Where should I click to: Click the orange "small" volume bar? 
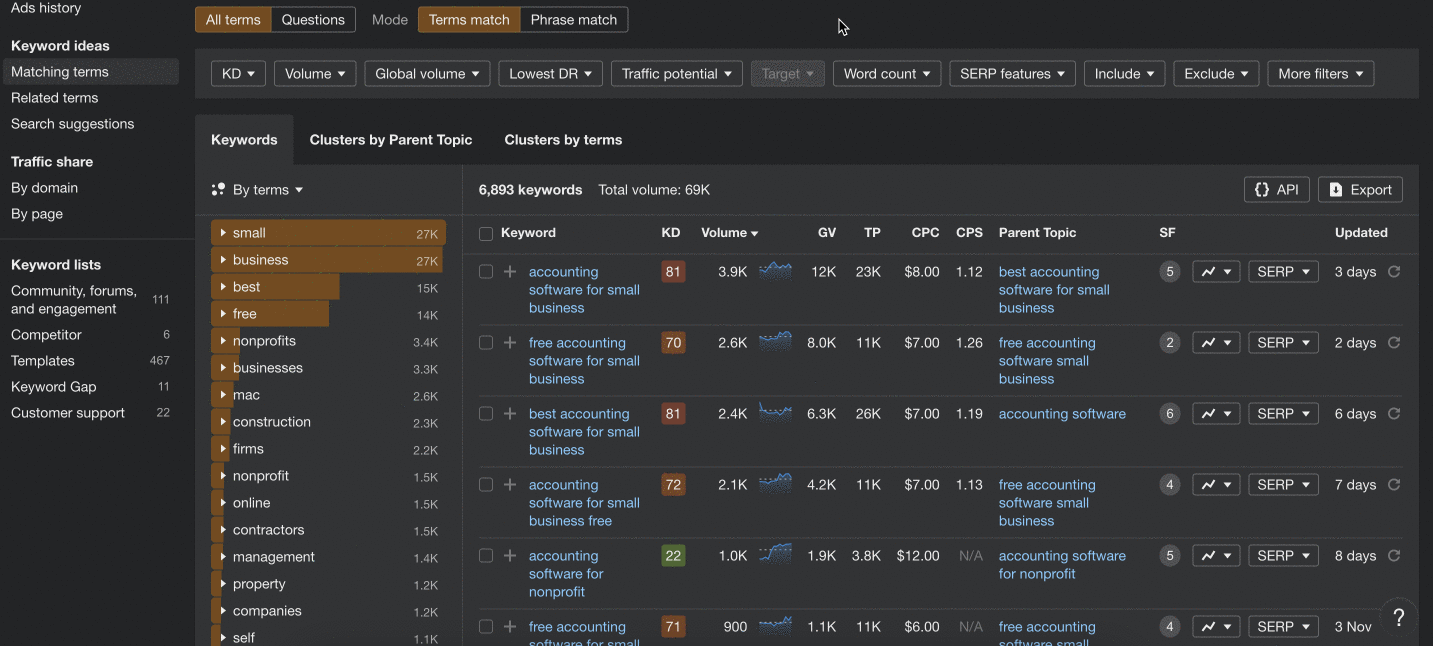coord(328,233)
